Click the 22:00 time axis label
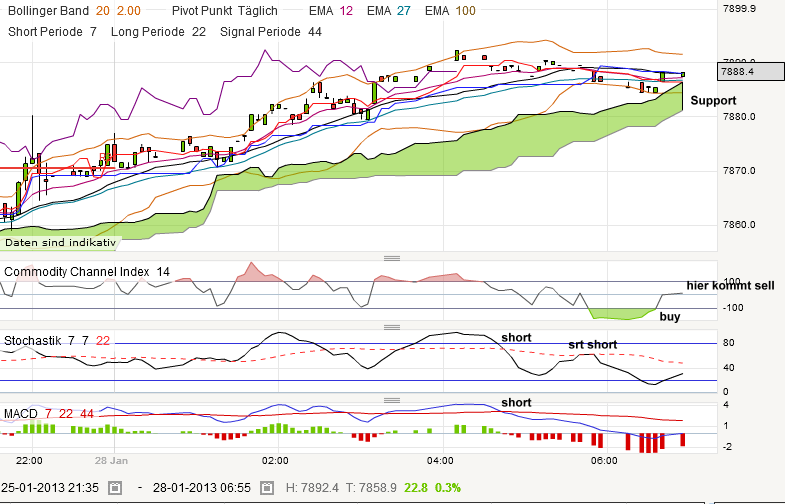The width and height of the screenshot is (785, 504). (x=29, y=460)
